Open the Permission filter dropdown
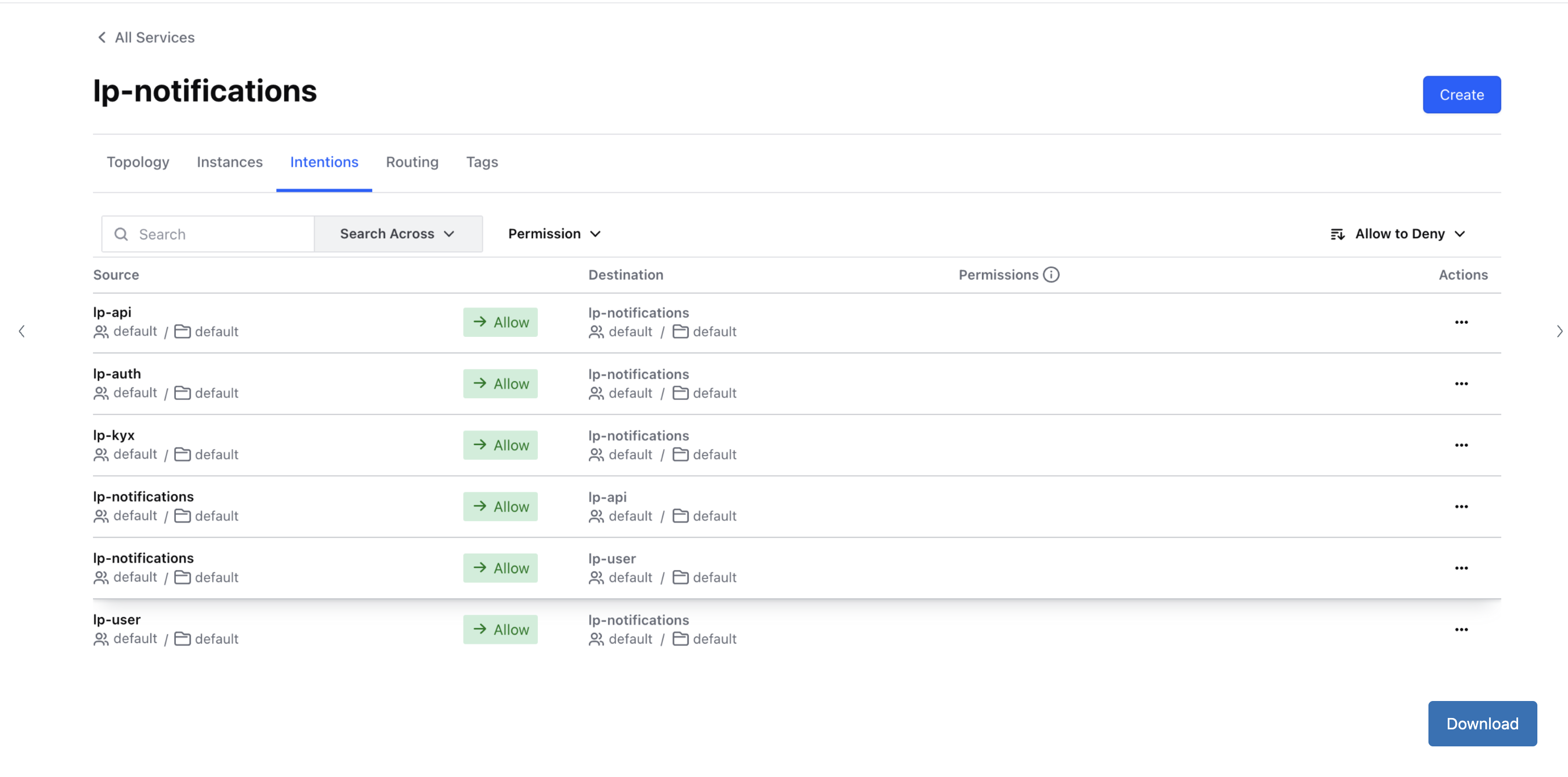 coord(554,234)
